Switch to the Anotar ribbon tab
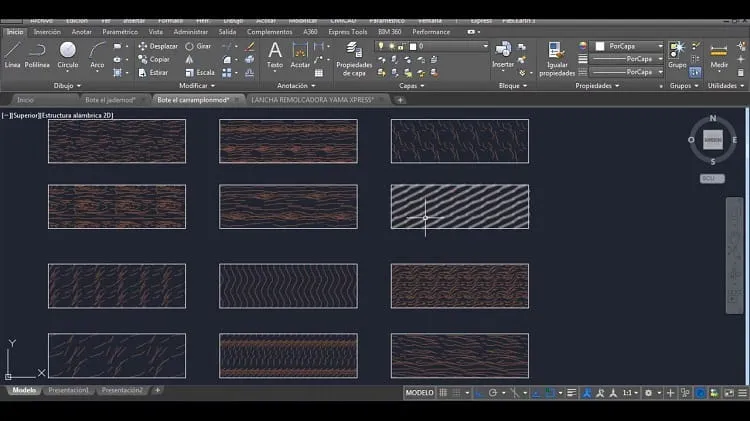 tap(81, 32)
